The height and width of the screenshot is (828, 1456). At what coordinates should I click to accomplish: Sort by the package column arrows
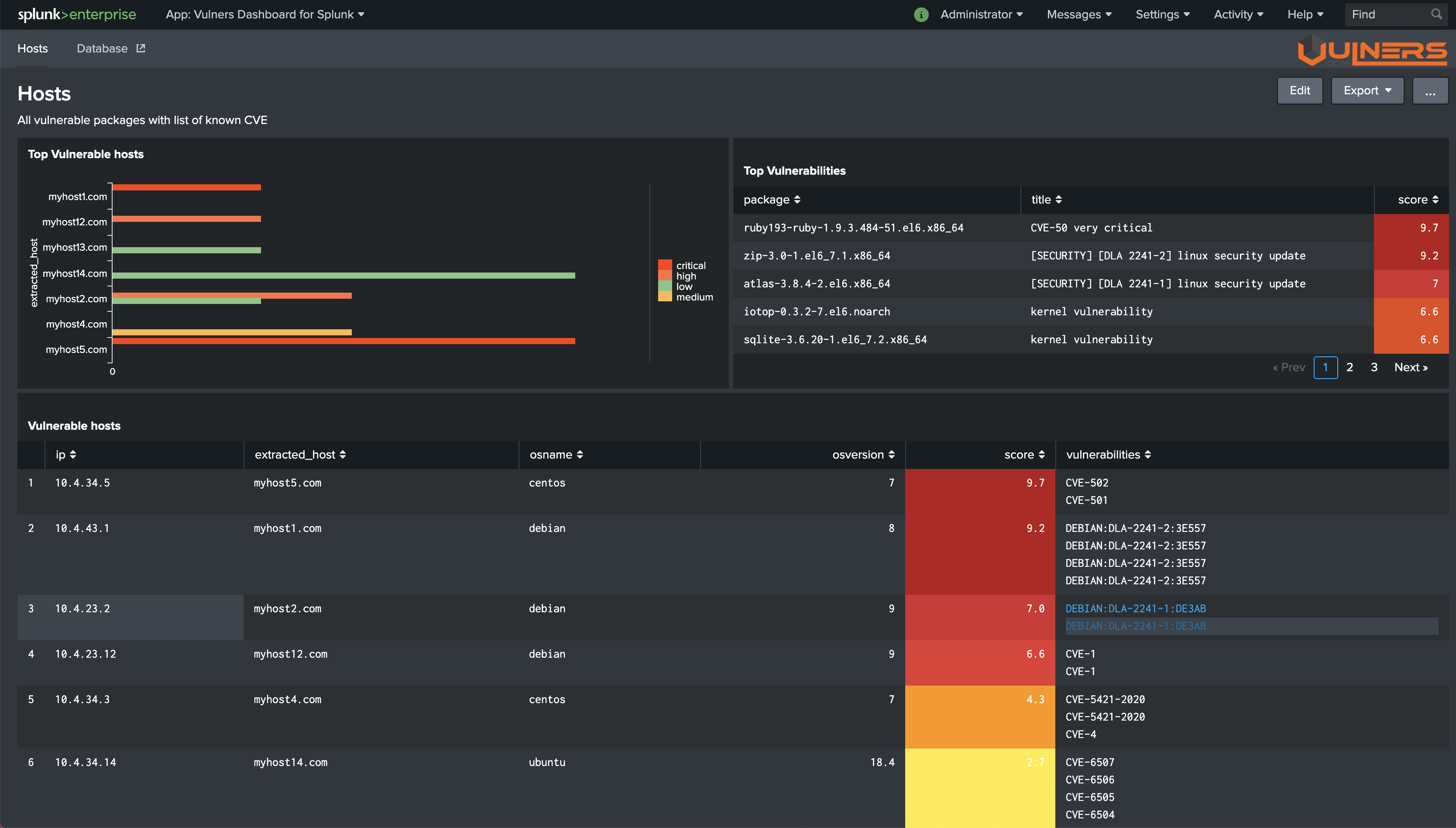[x=797, y=200]
